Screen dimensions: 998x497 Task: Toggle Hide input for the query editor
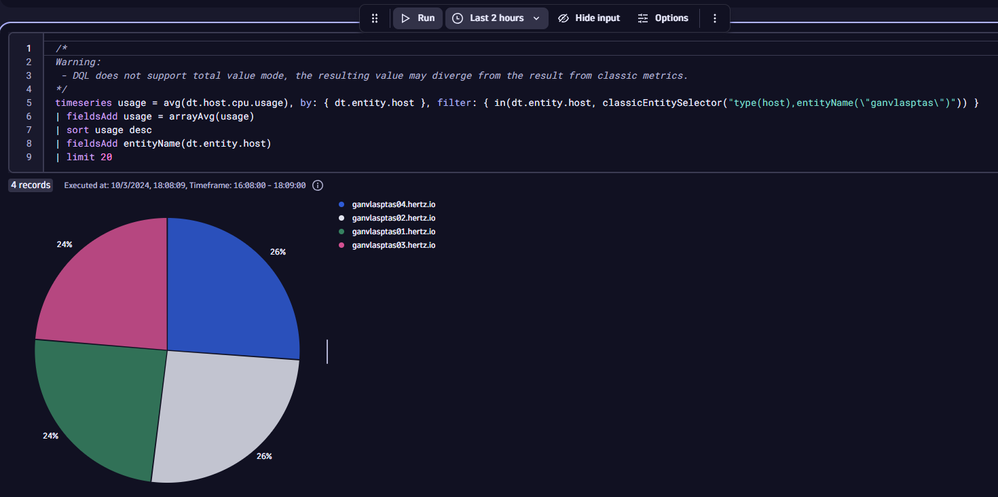(589, 18)
